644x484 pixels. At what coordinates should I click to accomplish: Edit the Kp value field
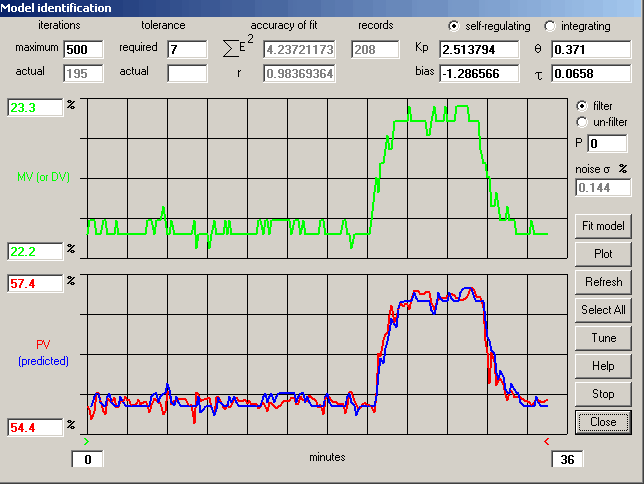point(479,49)
